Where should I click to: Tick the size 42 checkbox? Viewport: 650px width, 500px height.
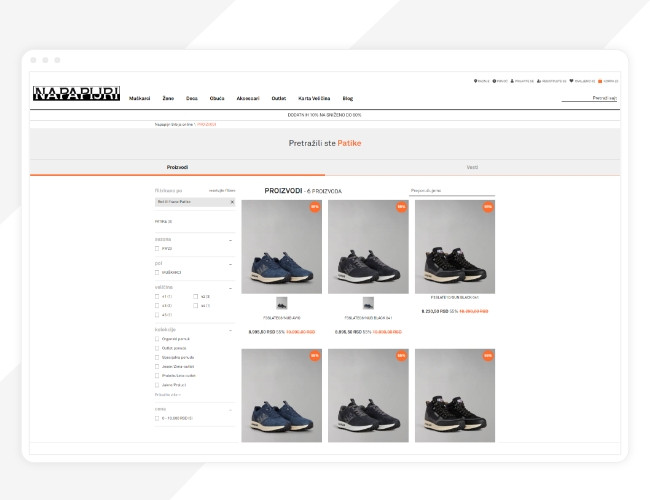tap(195, 296)
